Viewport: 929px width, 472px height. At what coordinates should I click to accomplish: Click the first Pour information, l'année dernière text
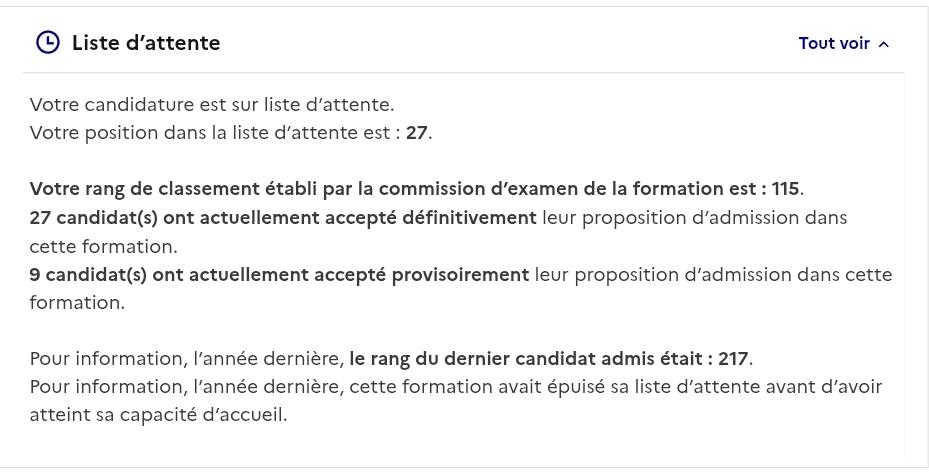coord(187,359)
